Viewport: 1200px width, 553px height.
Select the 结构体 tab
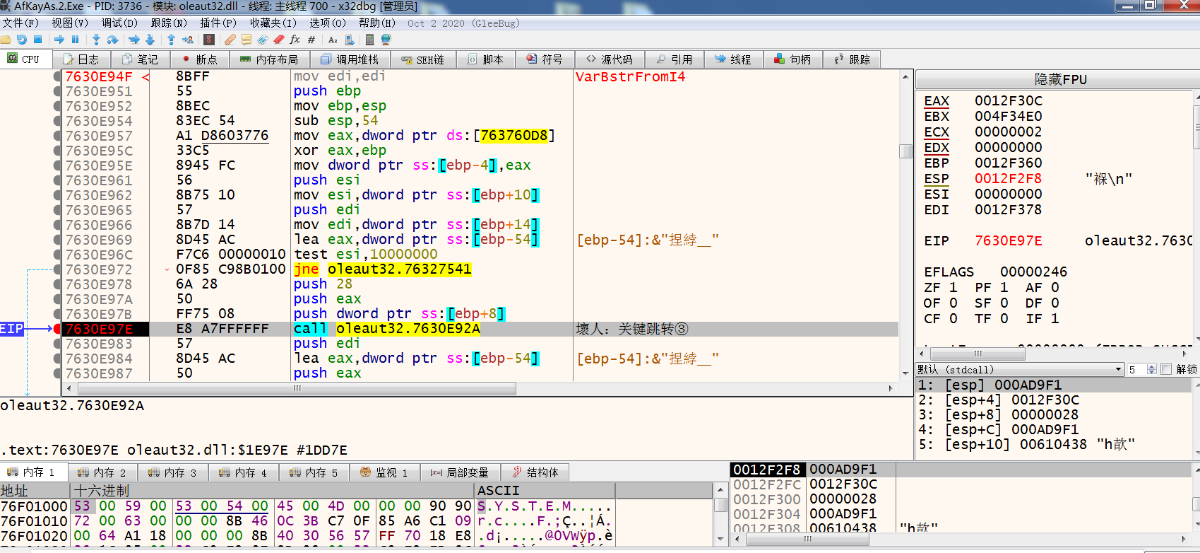pos(534,472)
